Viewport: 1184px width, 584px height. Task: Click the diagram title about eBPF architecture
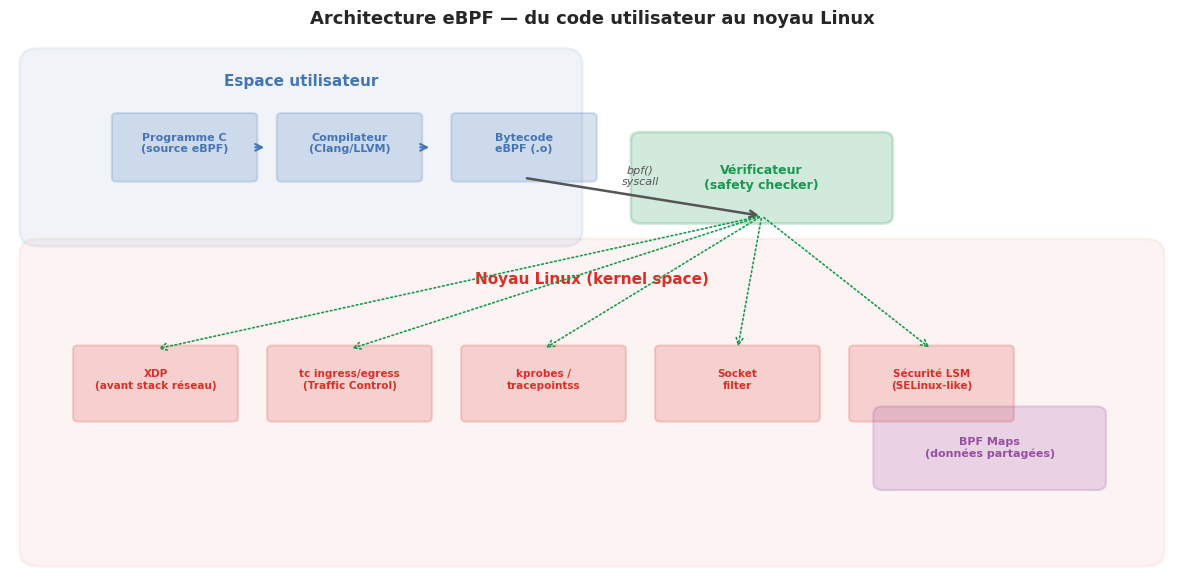coord(592,19)
